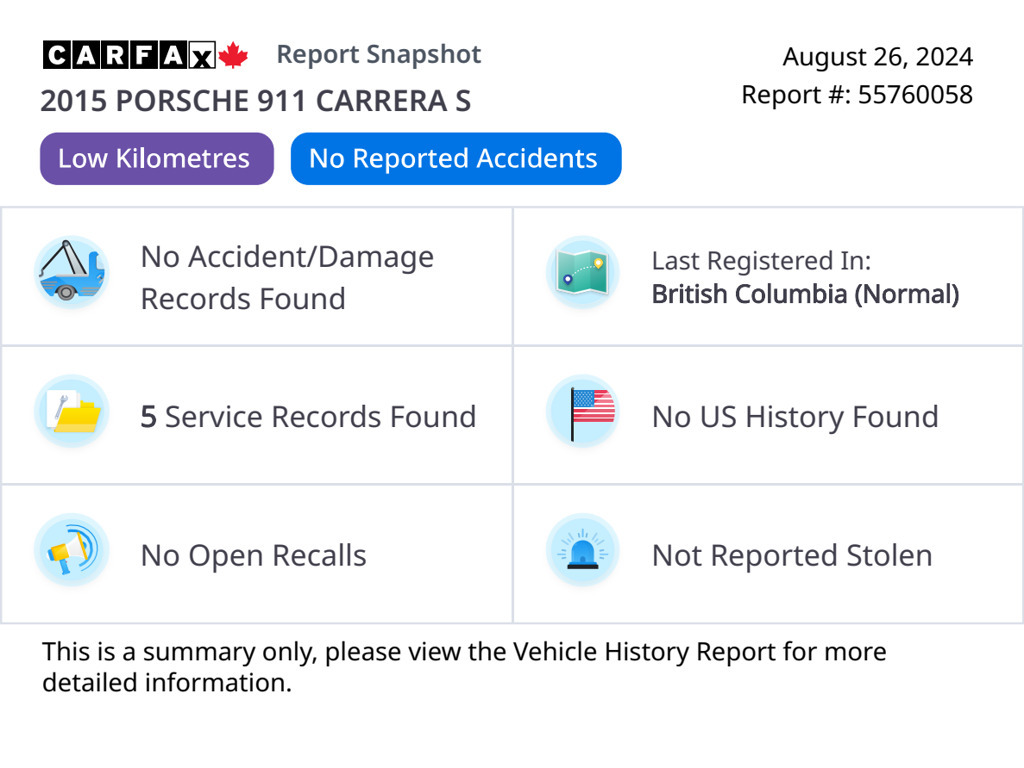Click the service records folder icon
This screenshot has height=768, width=1024.
(x=71, y=411)
